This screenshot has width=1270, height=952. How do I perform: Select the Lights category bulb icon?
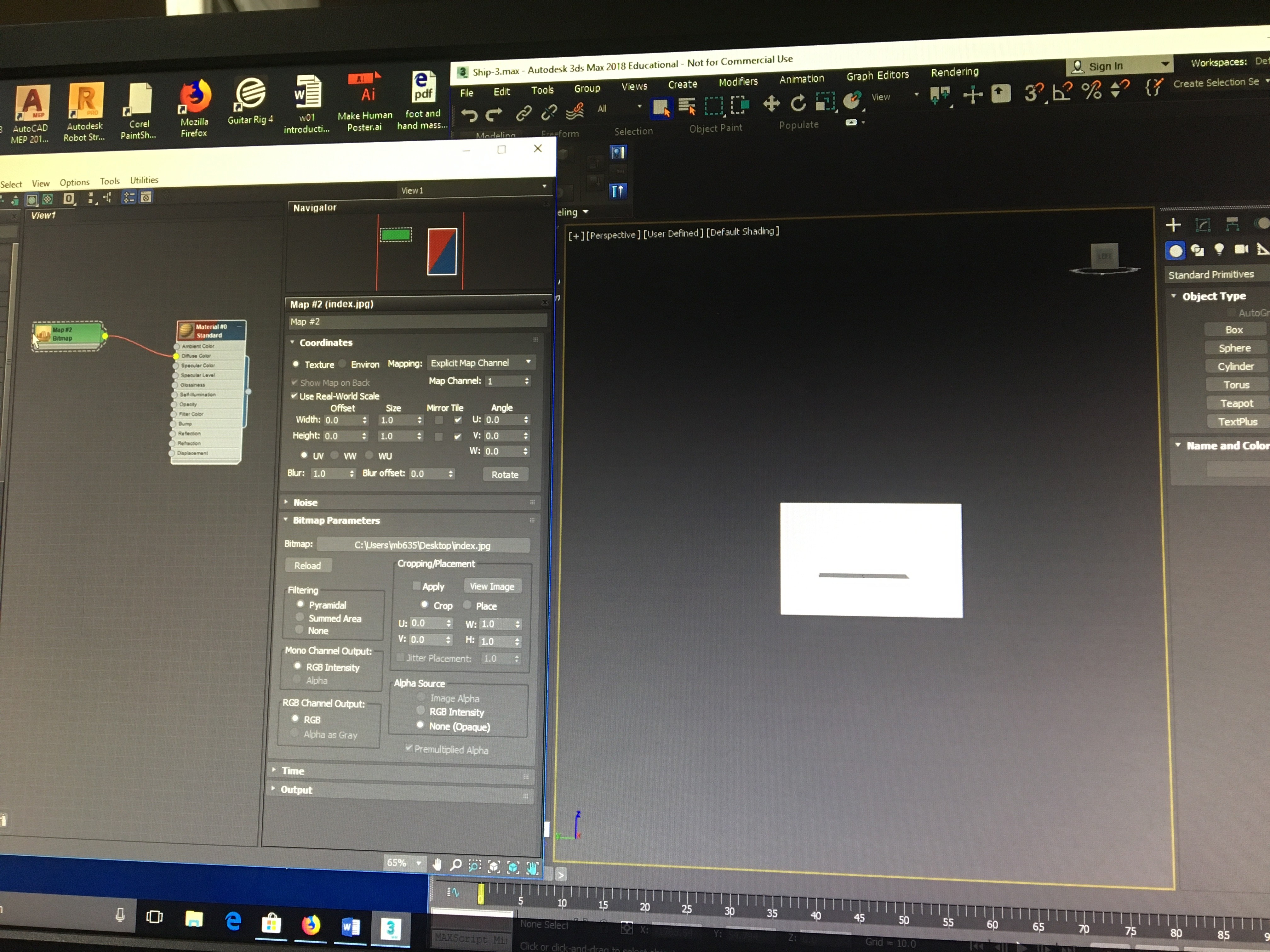[x=1219, y=250]
